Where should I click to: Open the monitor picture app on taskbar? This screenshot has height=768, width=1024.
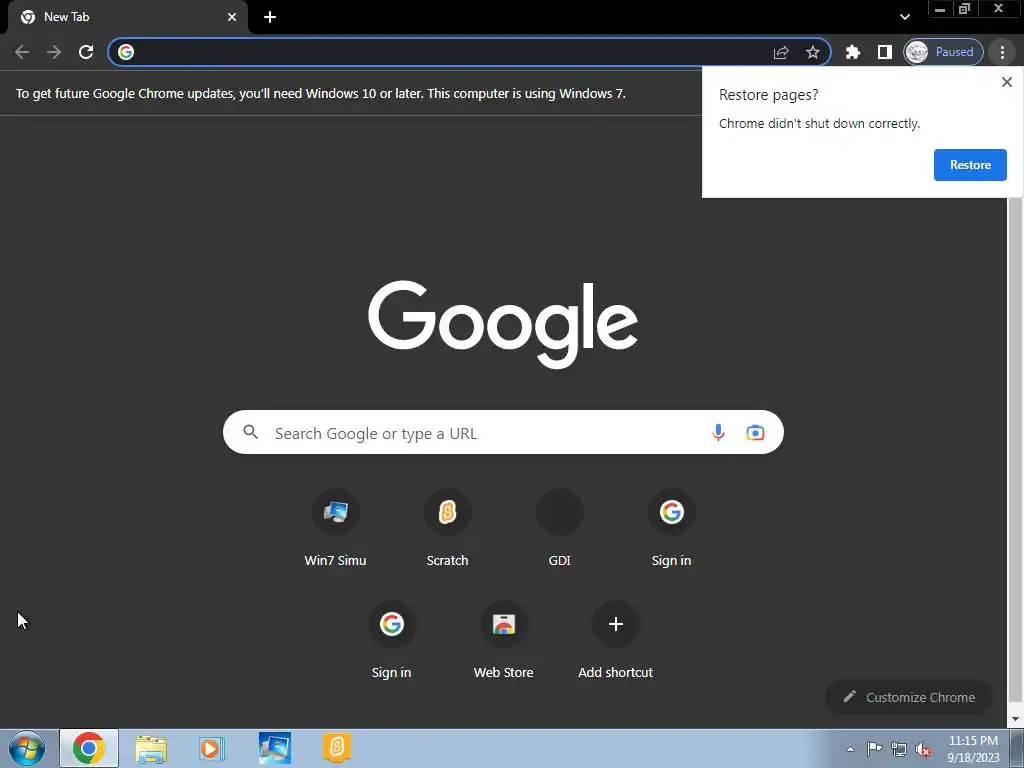click(274, 748)
